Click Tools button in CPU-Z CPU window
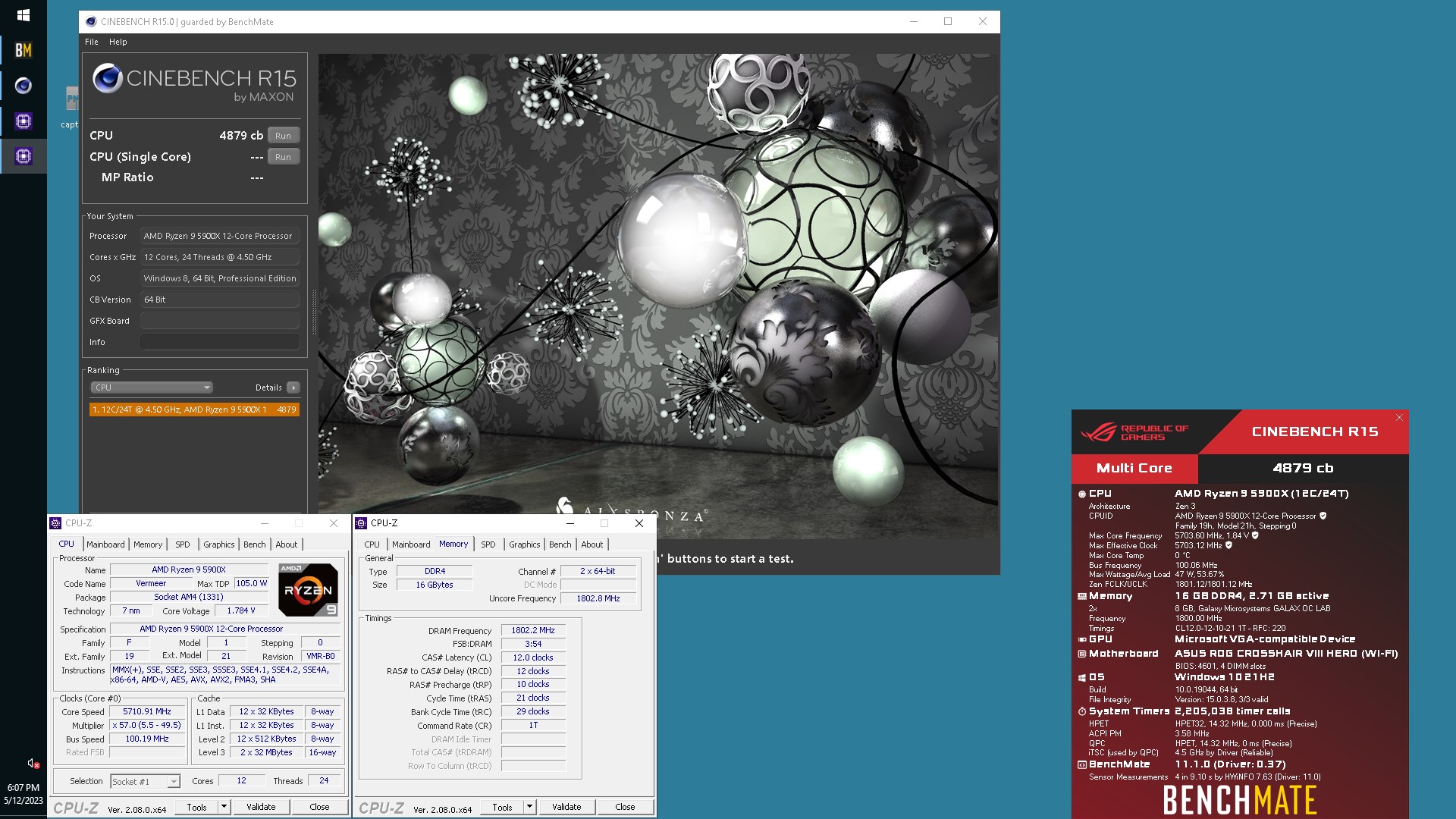 (197, 807)
